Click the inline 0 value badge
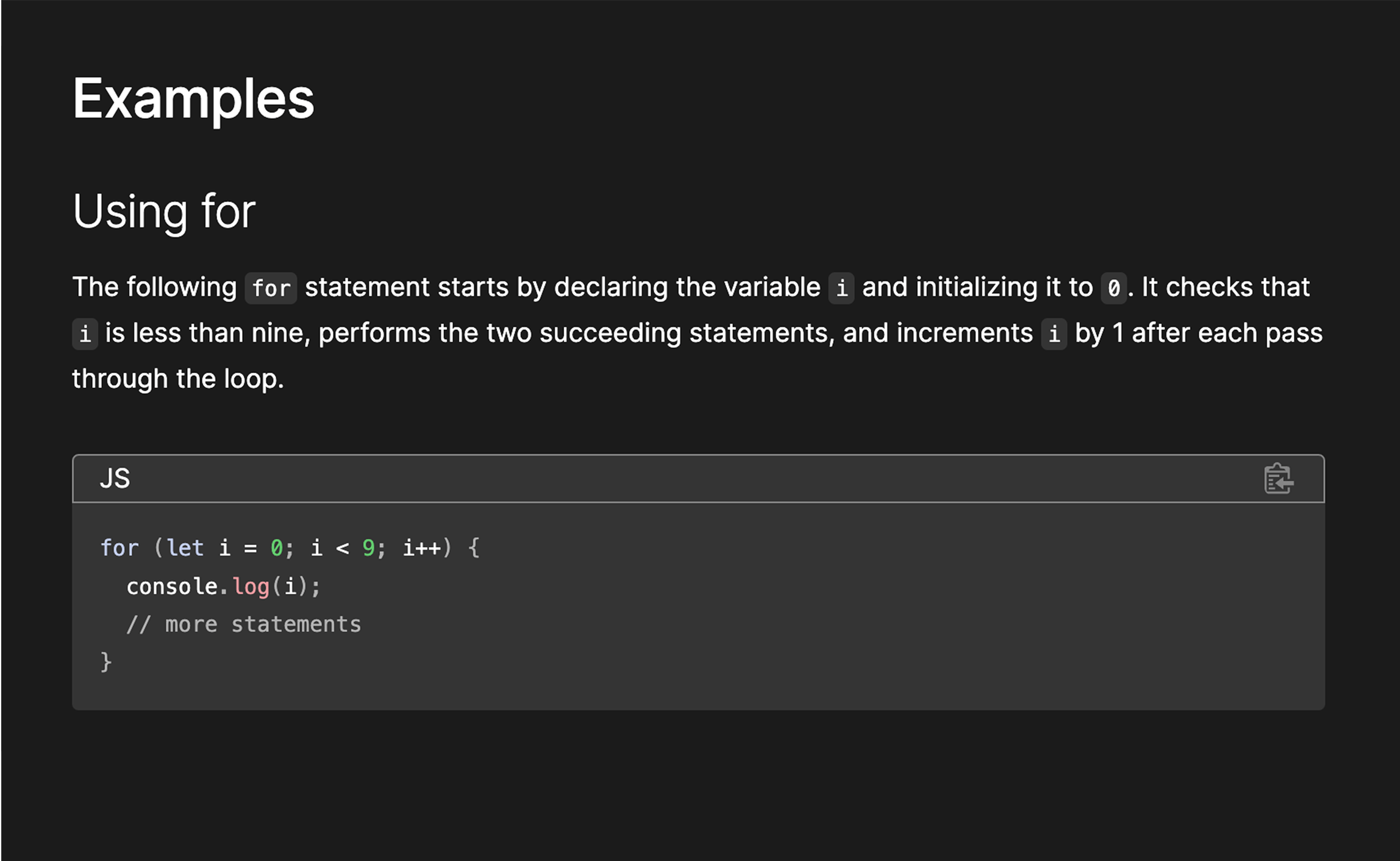This screenshot has height=861, width=1400. 1114,287
